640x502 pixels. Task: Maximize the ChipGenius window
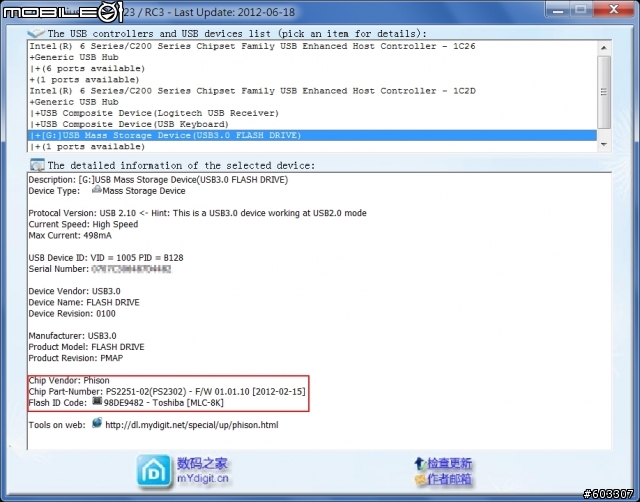coord(581,10)
